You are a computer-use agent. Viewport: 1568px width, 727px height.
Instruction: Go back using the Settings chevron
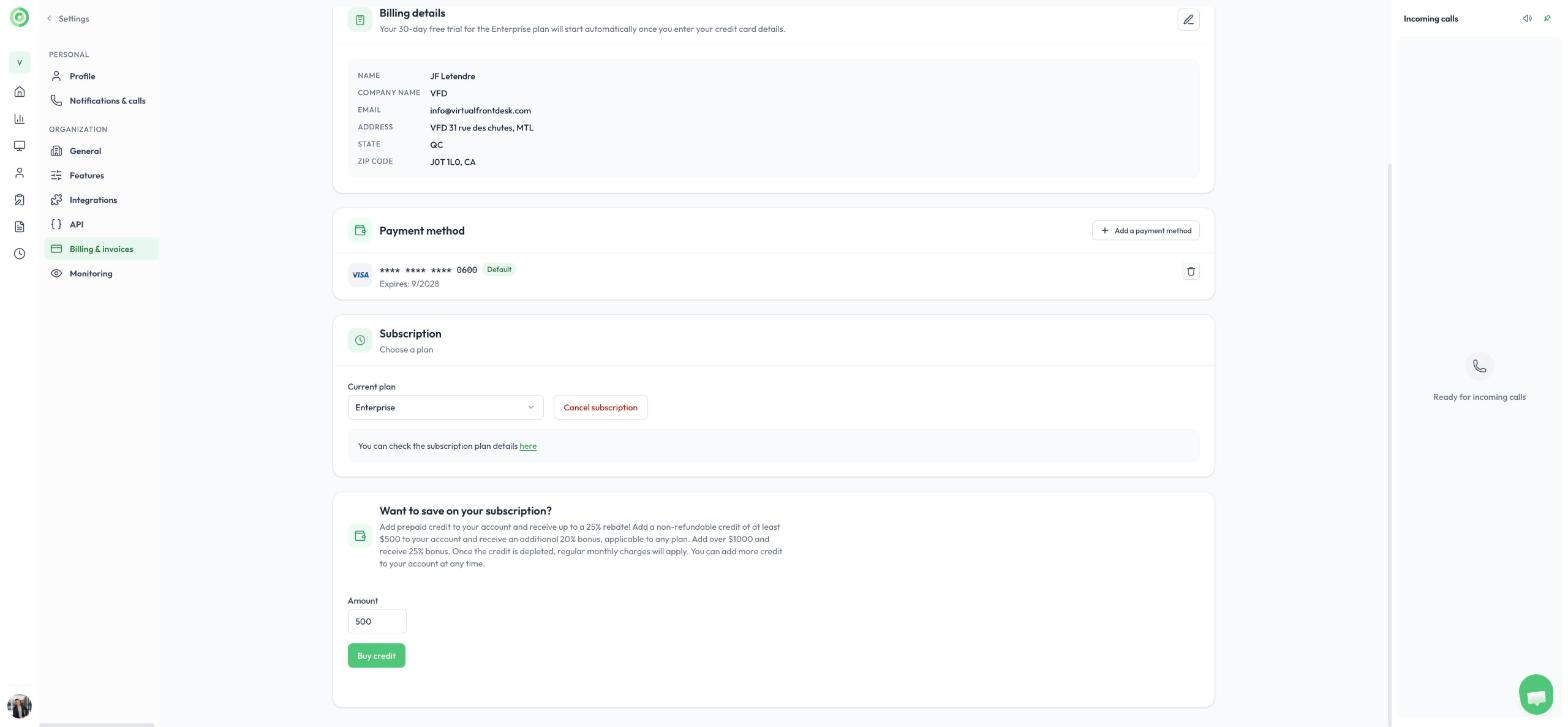pos(49,19)
